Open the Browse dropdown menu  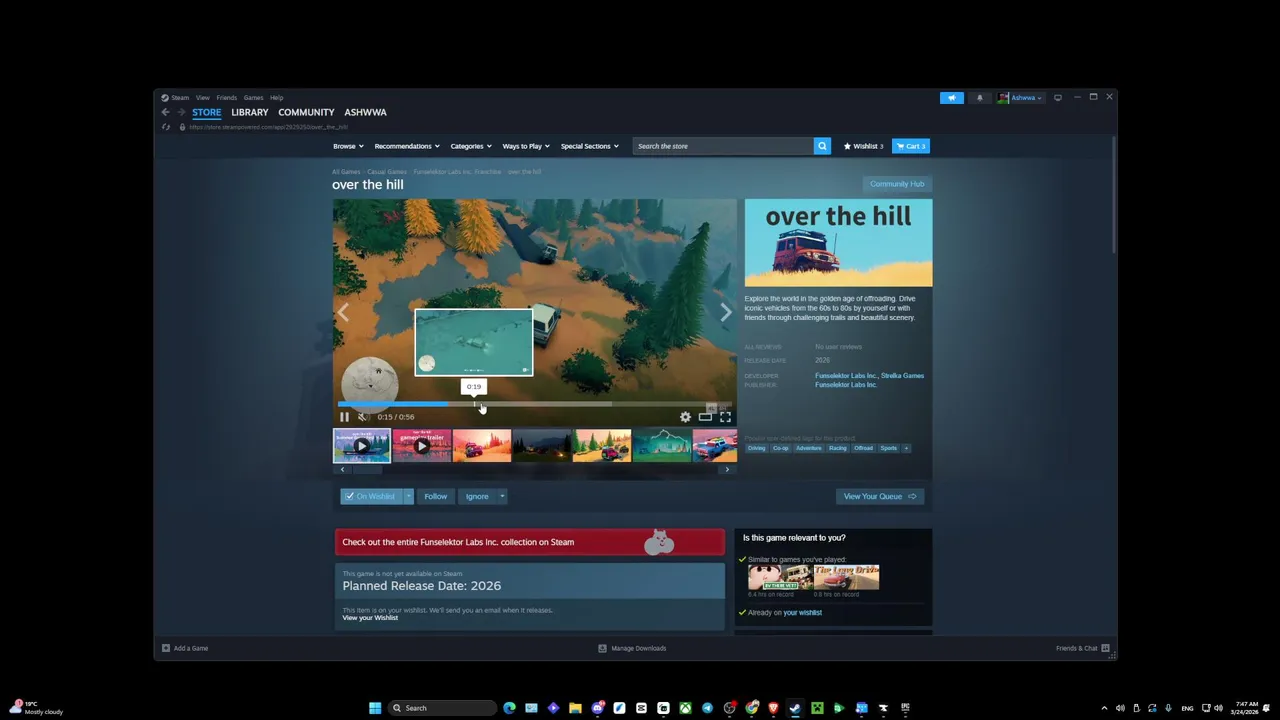(x=348, y=146)
